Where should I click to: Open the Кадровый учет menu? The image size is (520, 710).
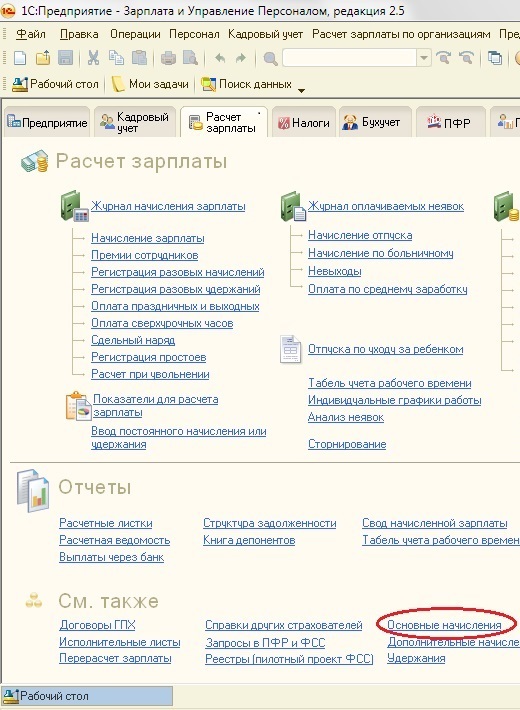click(265, 34)
